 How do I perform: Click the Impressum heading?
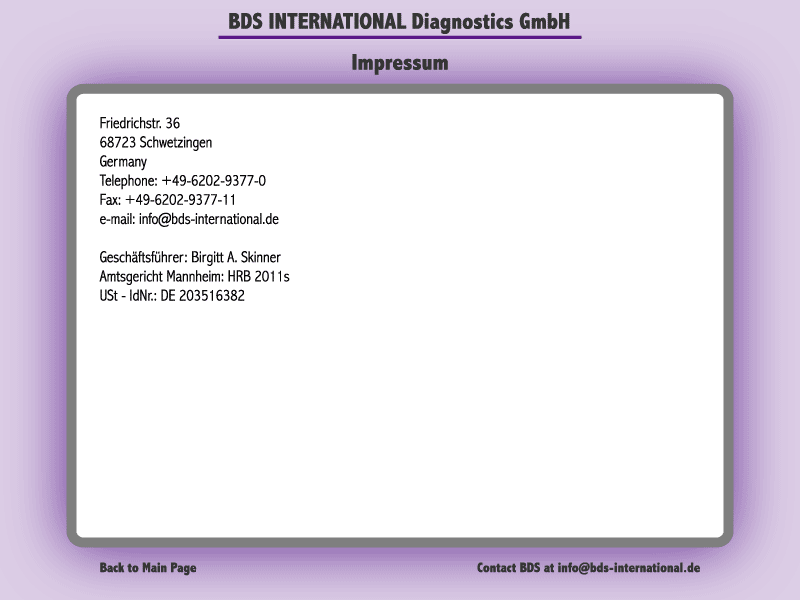coord(400,63)
